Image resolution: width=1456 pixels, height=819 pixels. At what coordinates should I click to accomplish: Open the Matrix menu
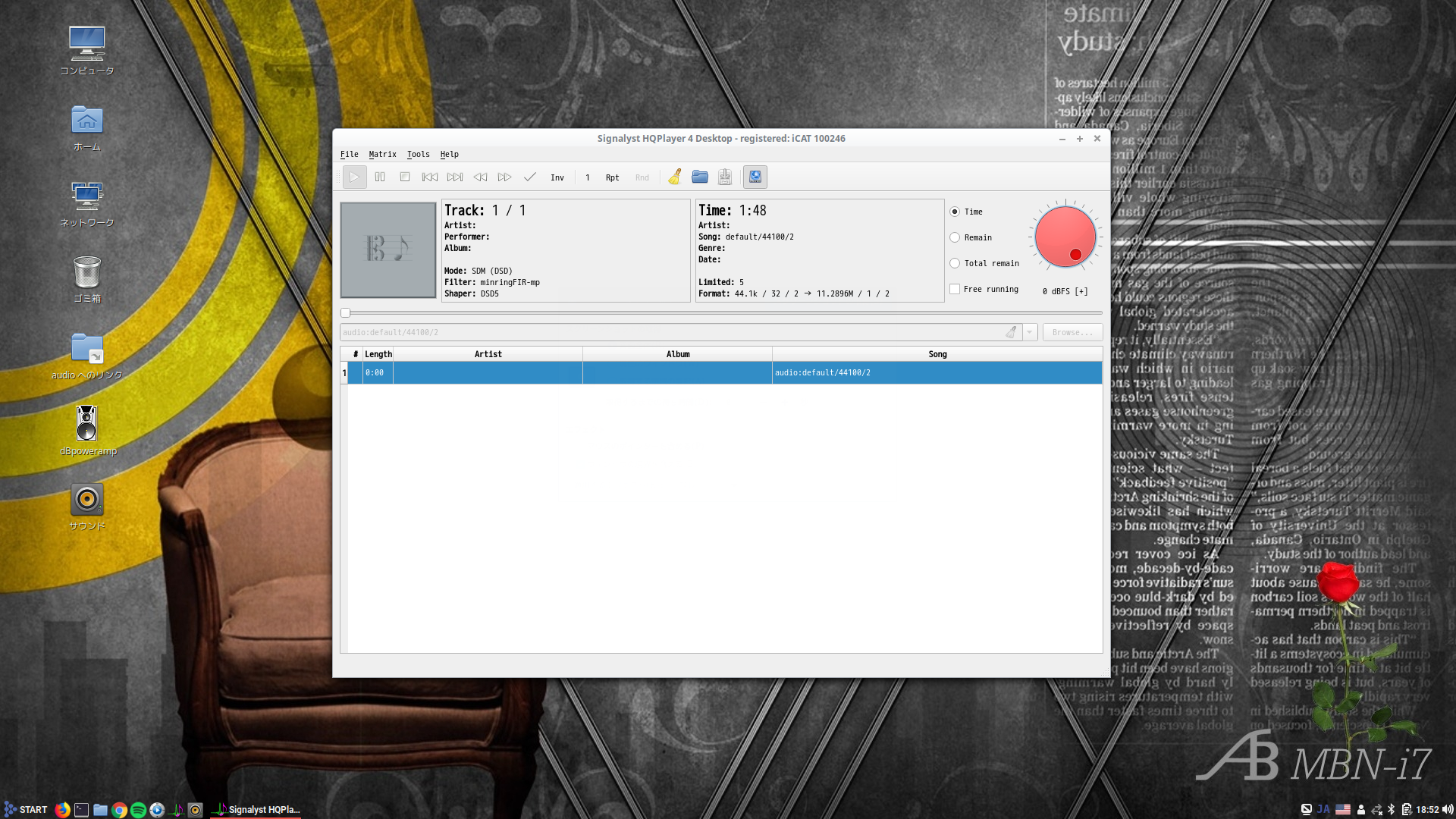pos(382,154)
